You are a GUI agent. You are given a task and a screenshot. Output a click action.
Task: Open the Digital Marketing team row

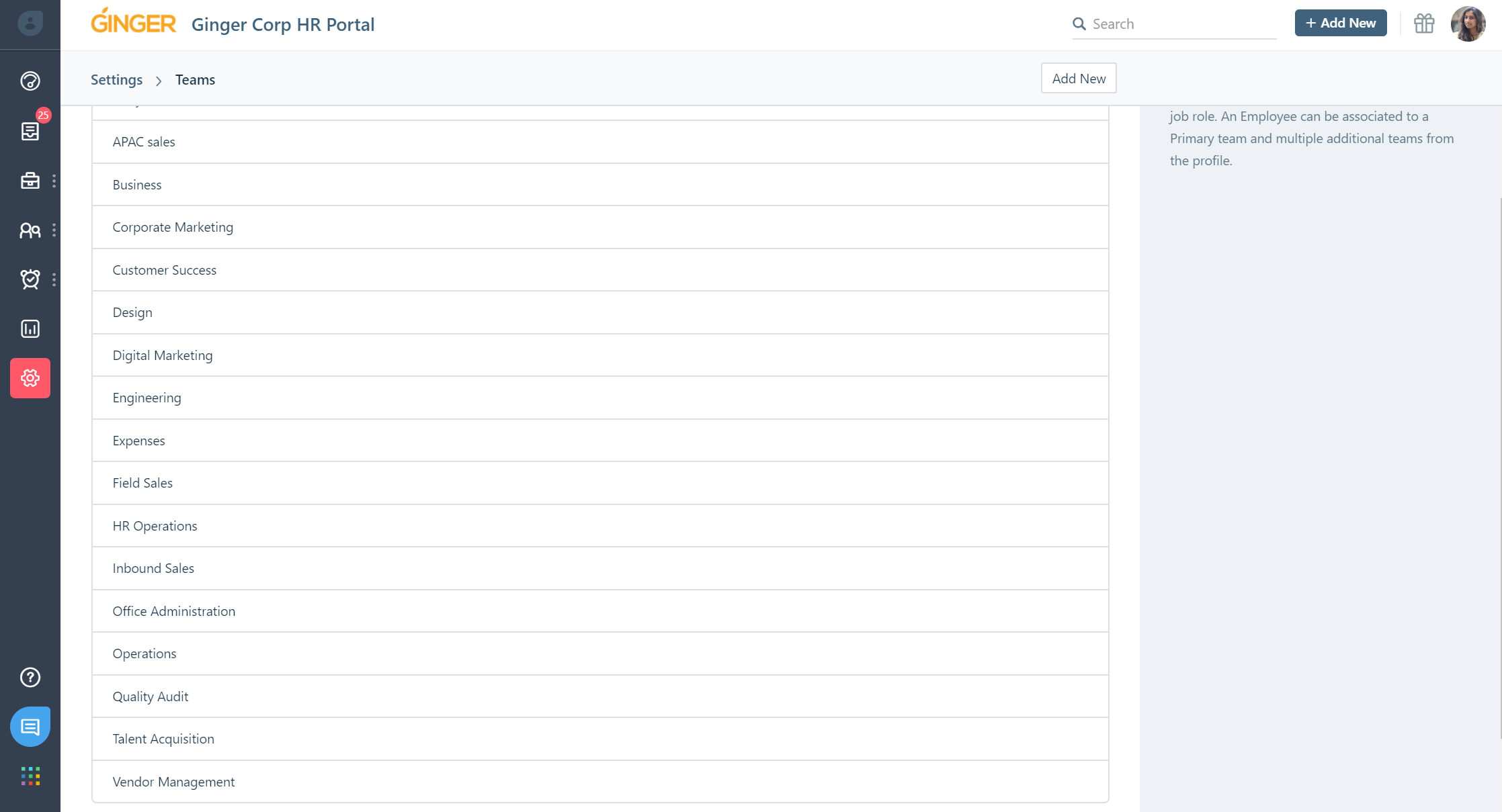(x=600, y=355)
